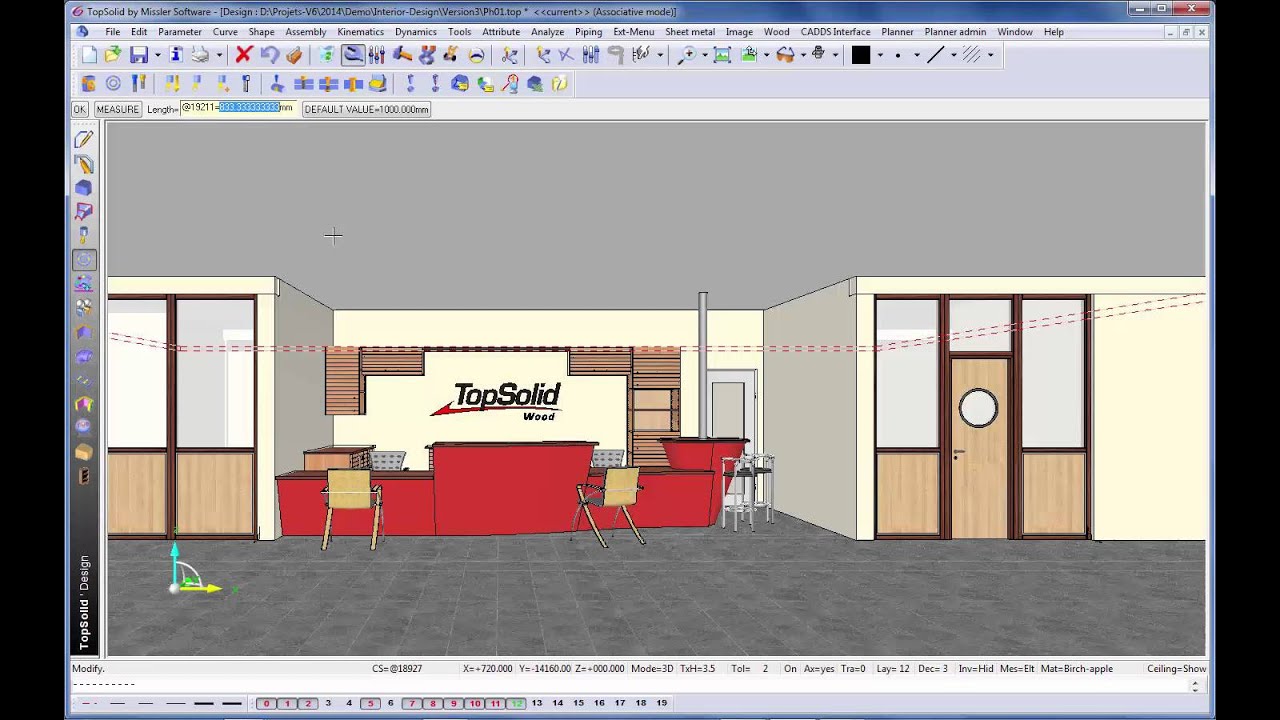The width and height of the screenshot is (1280, 720).
Task: Click the OK button
Action: (80, 109)
